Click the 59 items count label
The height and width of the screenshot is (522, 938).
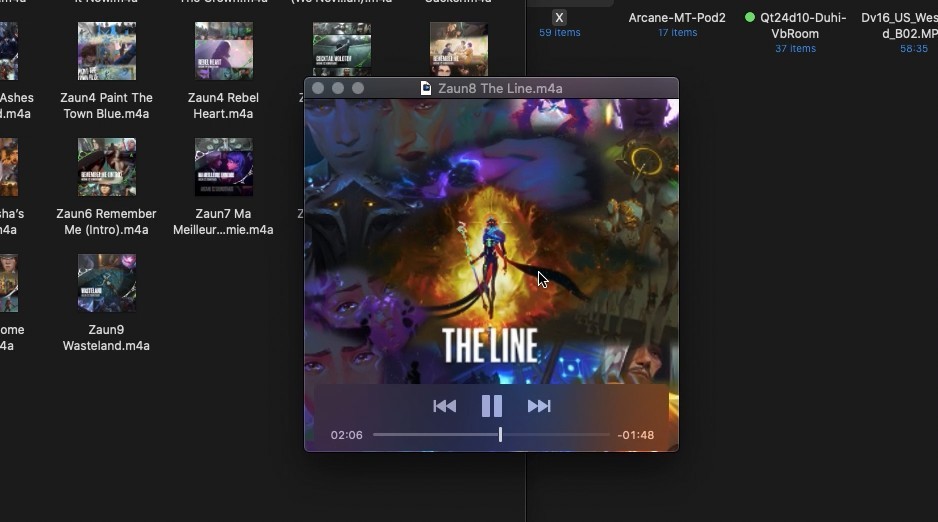point(559,33)
